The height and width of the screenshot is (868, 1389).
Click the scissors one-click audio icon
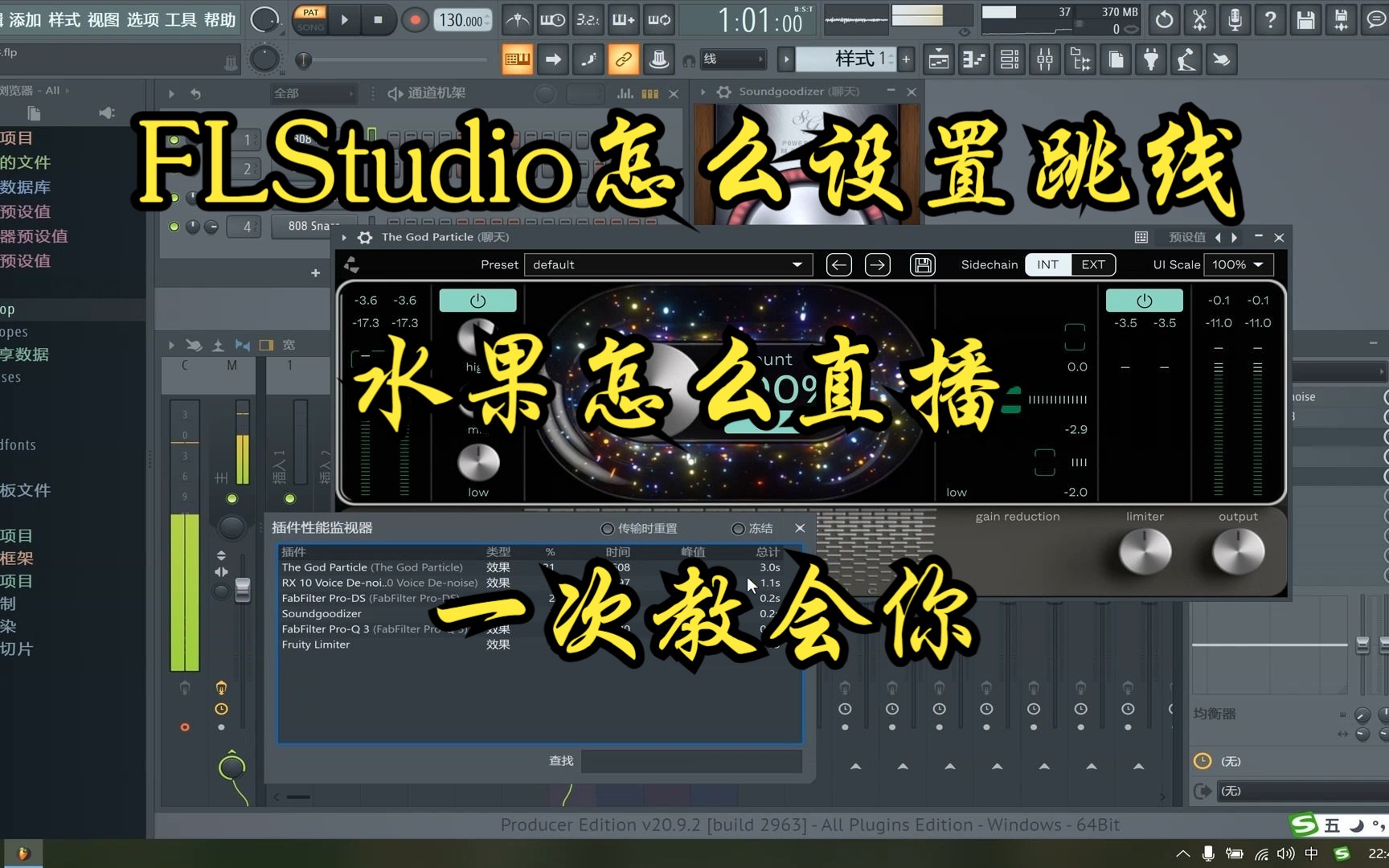coord(1199,20)
